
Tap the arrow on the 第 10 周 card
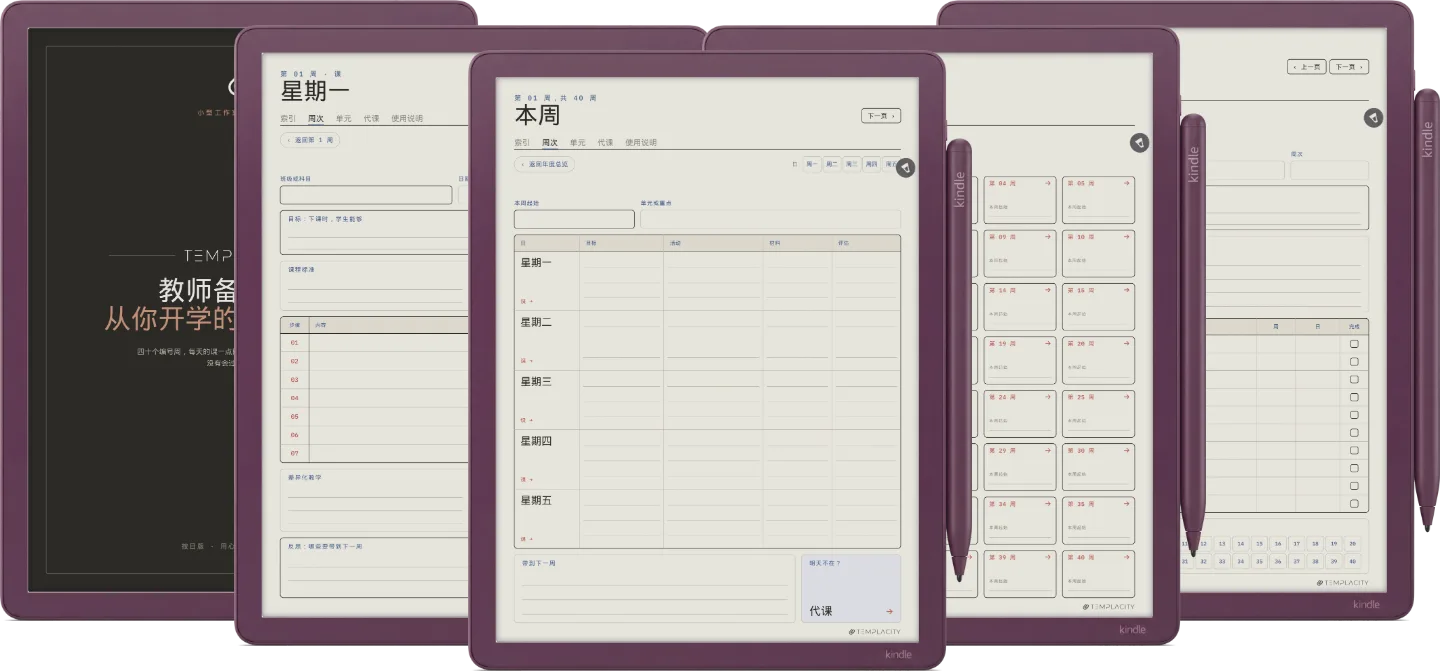click(1126, 237)
